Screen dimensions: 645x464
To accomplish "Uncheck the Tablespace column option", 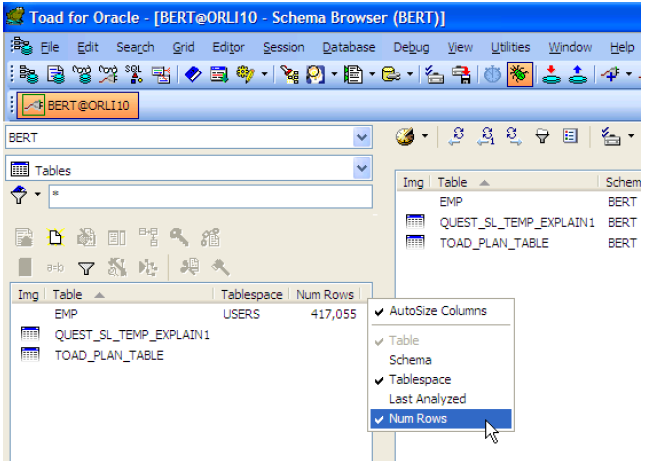I will 441,379.
